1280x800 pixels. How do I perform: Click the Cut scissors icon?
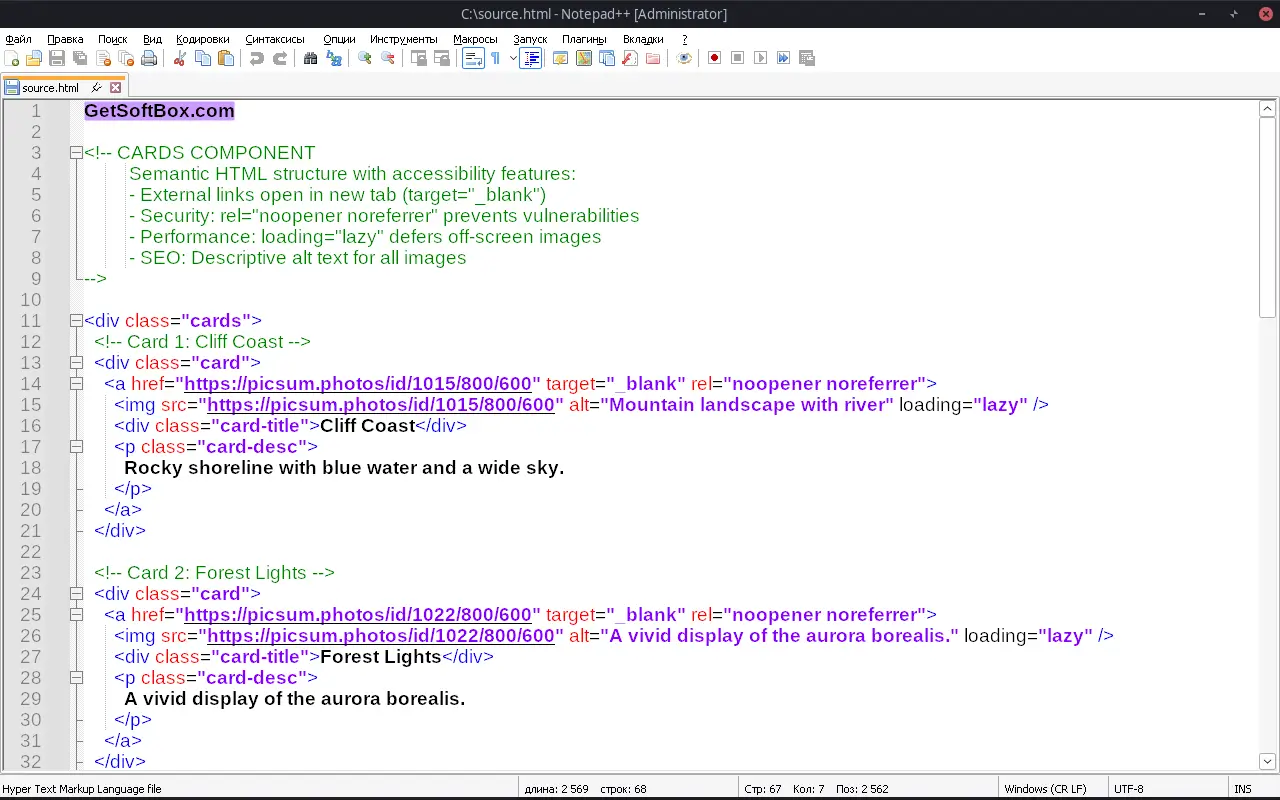tap(180, 58)
